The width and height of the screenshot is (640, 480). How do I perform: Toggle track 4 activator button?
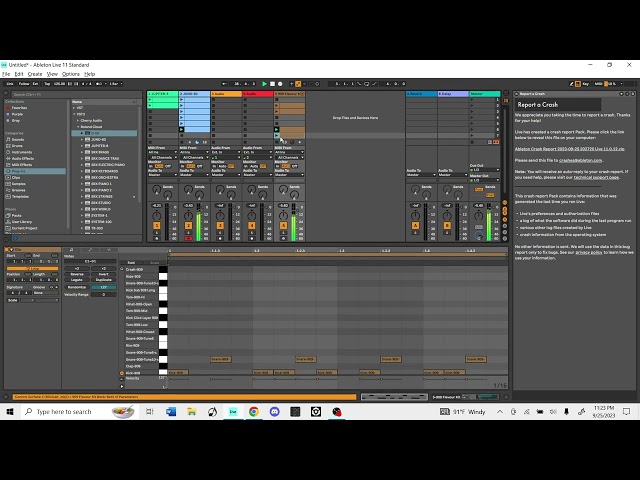[x=252, y=226]
